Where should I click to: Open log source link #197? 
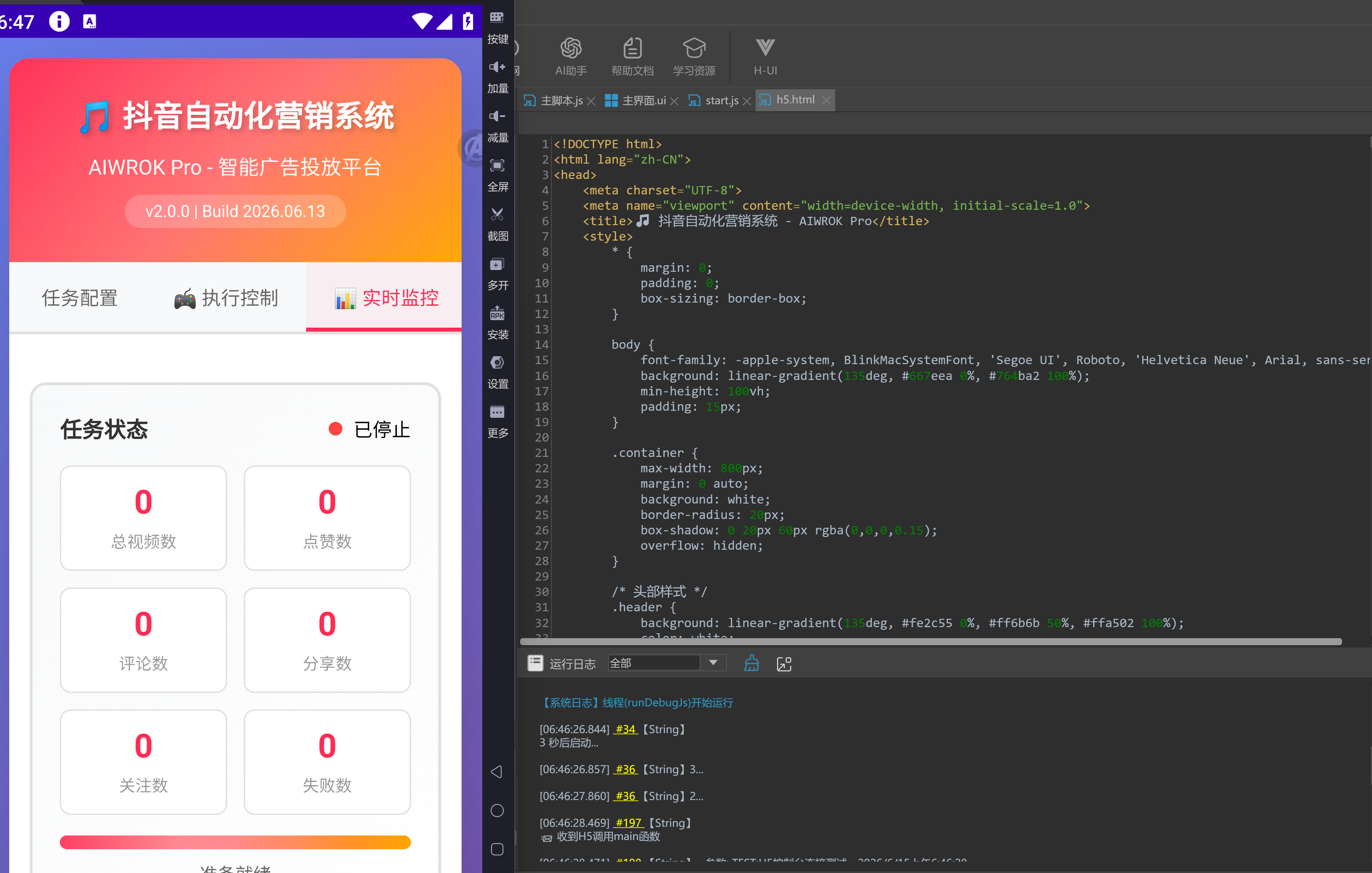pyautogui.click(x=629, y=822)
